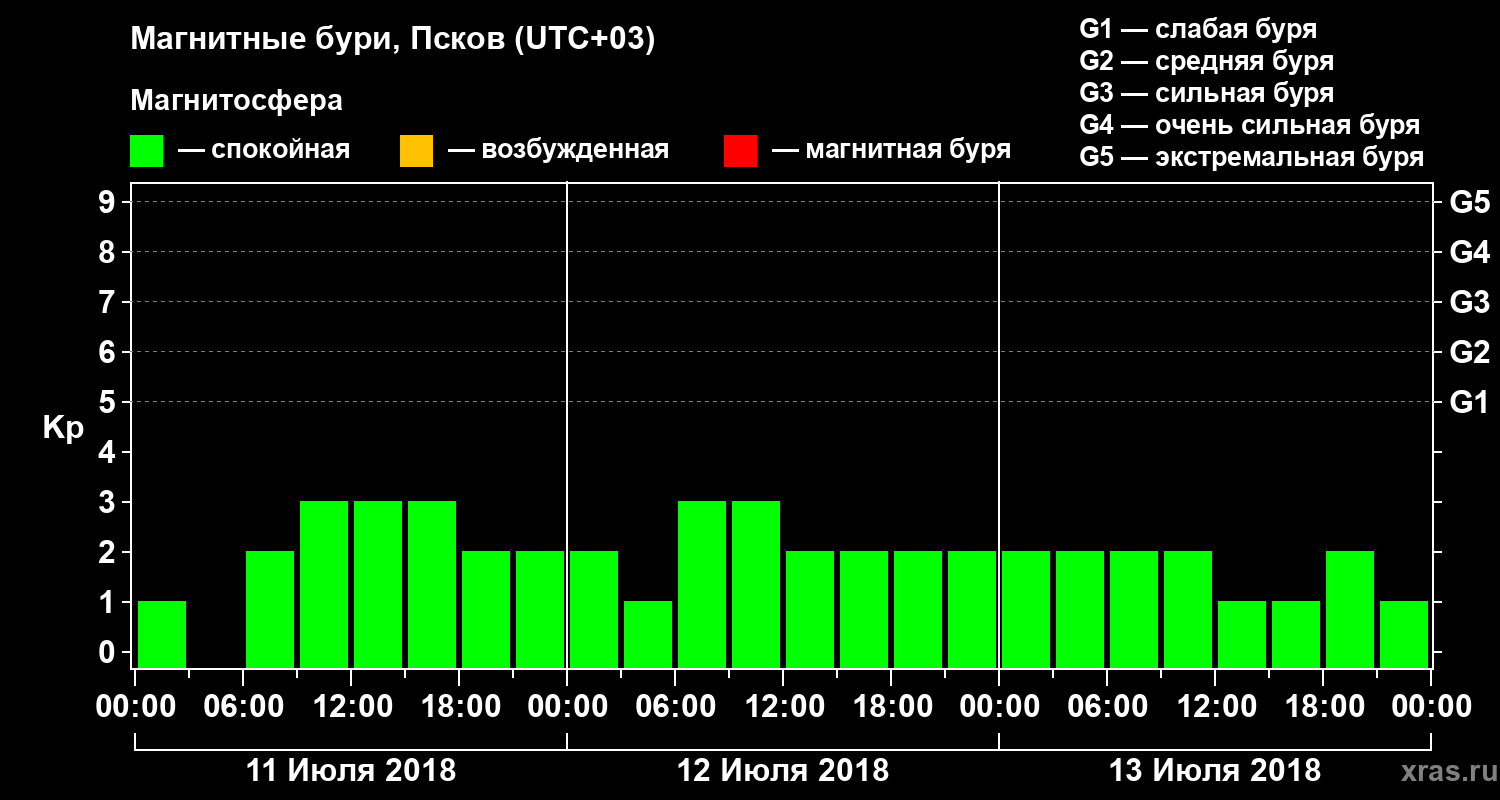Click the 13 July bar starting at 18:00
1500x800 pixels.
[1350, 609]
